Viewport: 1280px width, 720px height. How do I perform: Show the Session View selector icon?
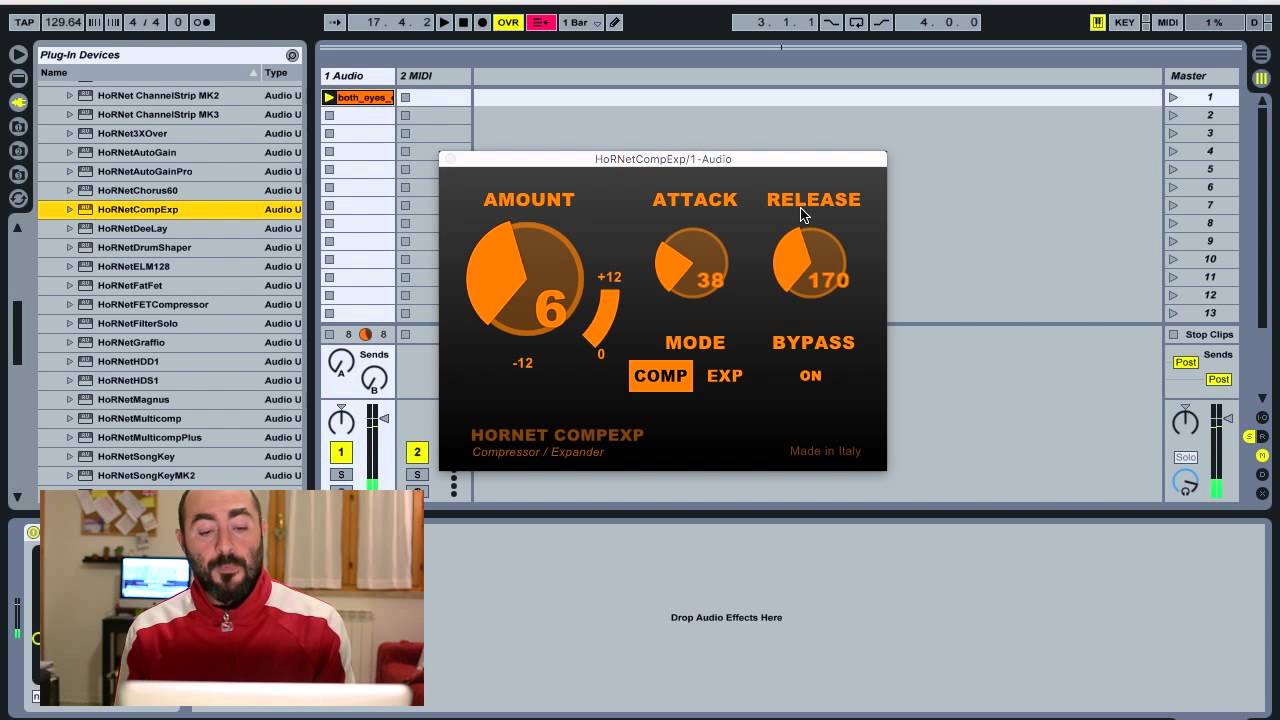(1262, 78)
